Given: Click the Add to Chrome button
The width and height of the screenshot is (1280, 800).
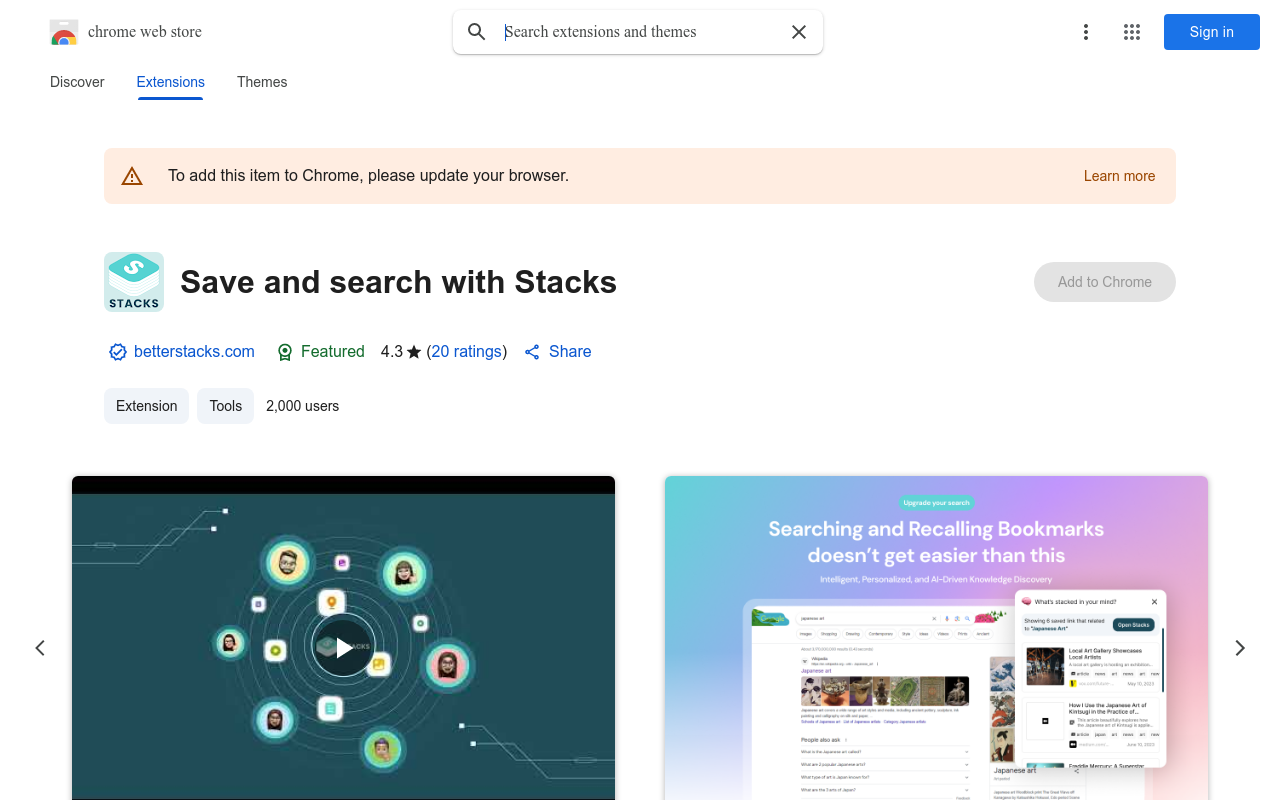Looking at the screenshot, I should tap(1105, 282).
